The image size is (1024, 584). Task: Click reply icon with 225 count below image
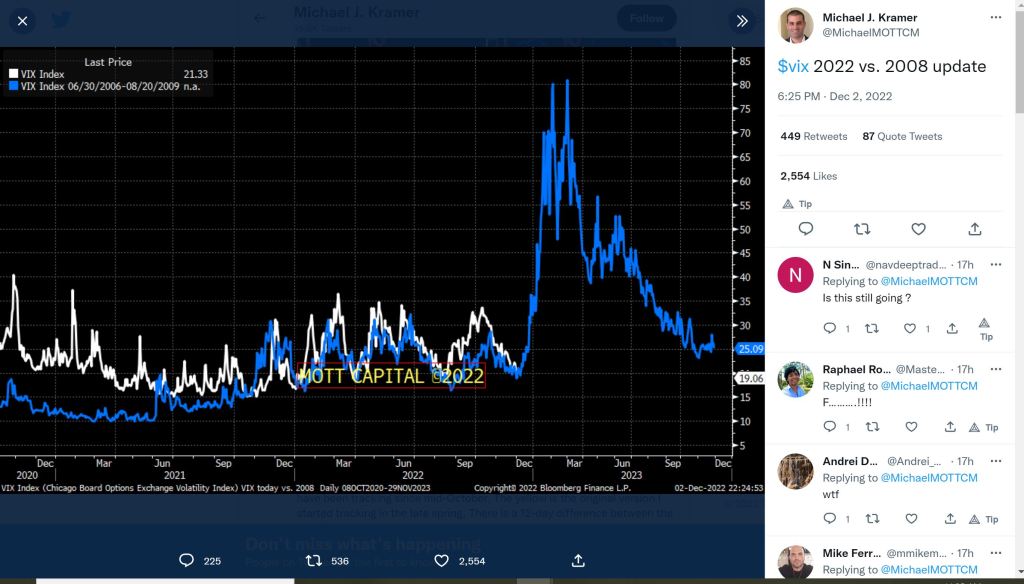[x=186, y=561]
